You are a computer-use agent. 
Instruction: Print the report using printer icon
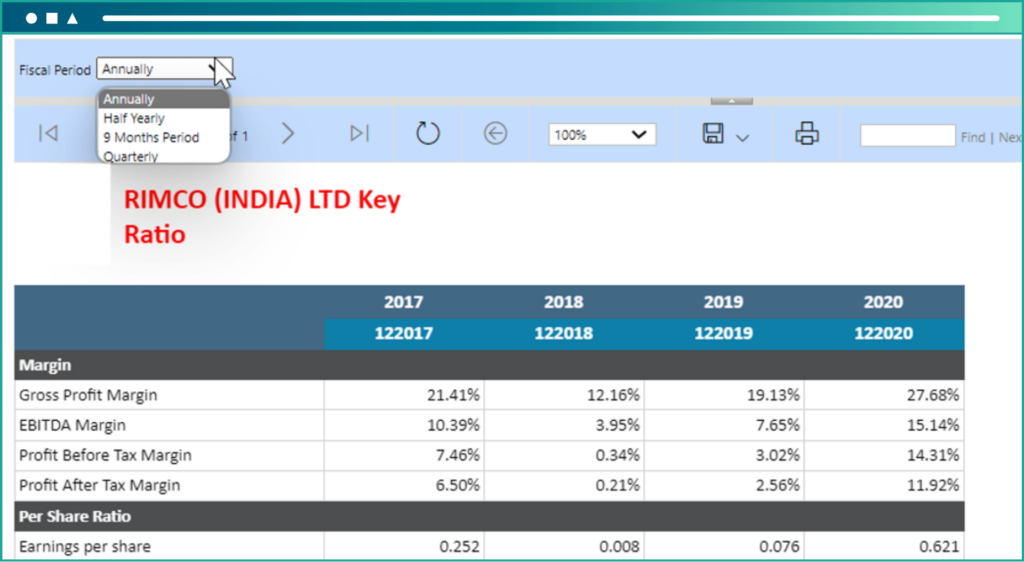[x=807, y=134]
